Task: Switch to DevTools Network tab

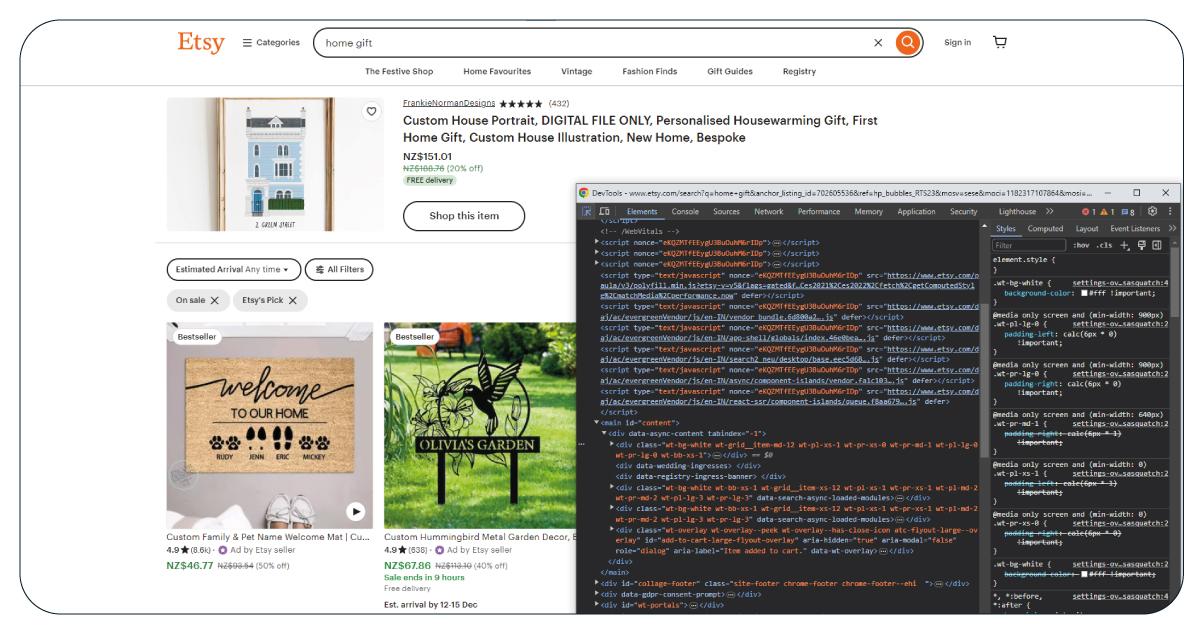Action: coord(769,212)
